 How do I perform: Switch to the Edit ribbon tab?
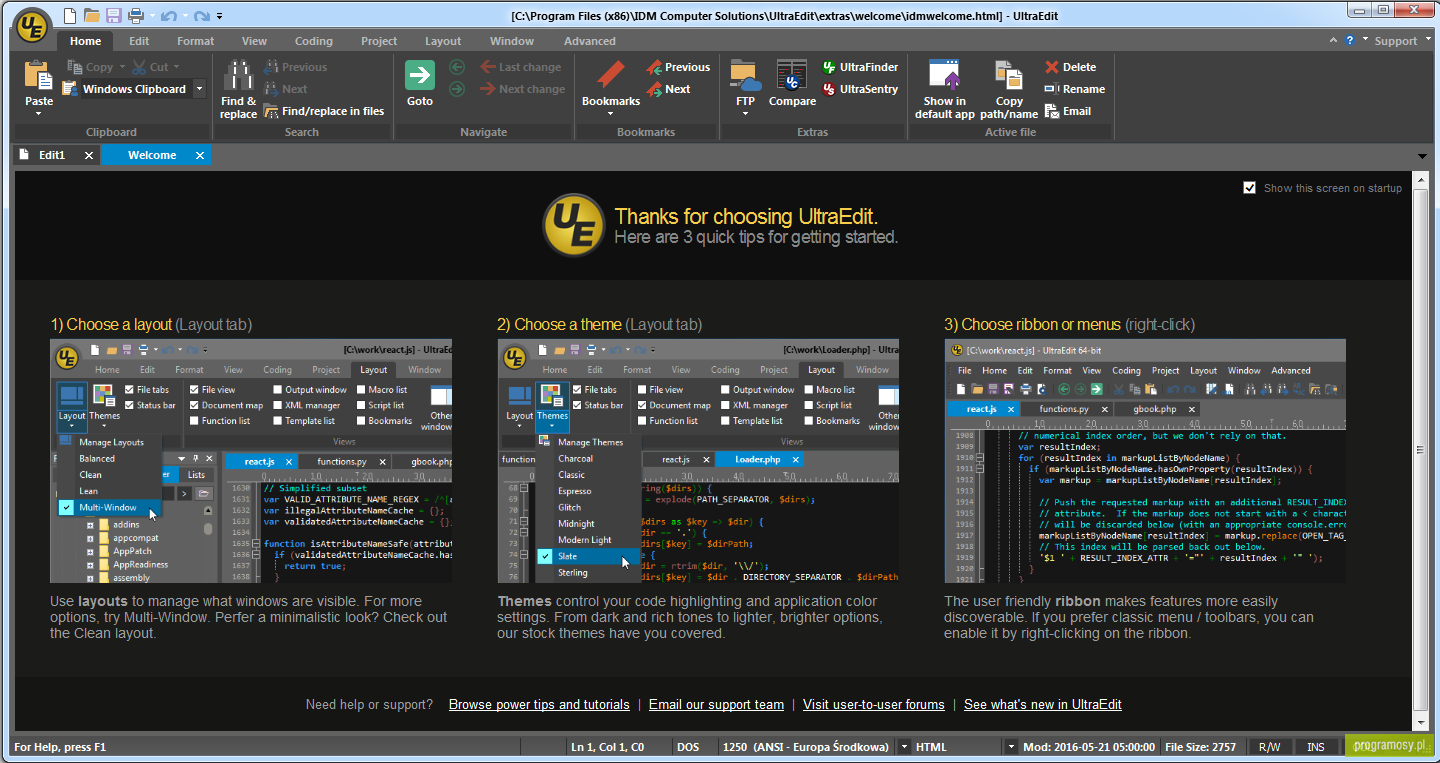point(139,41)
